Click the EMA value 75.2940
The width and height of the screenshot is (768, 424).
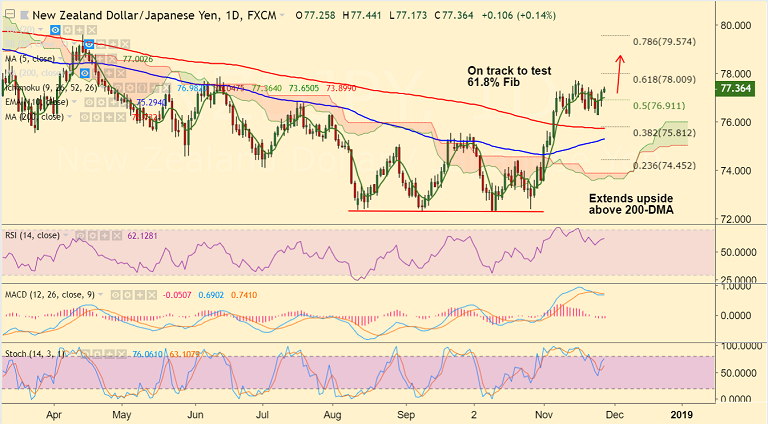pos(151,102)
